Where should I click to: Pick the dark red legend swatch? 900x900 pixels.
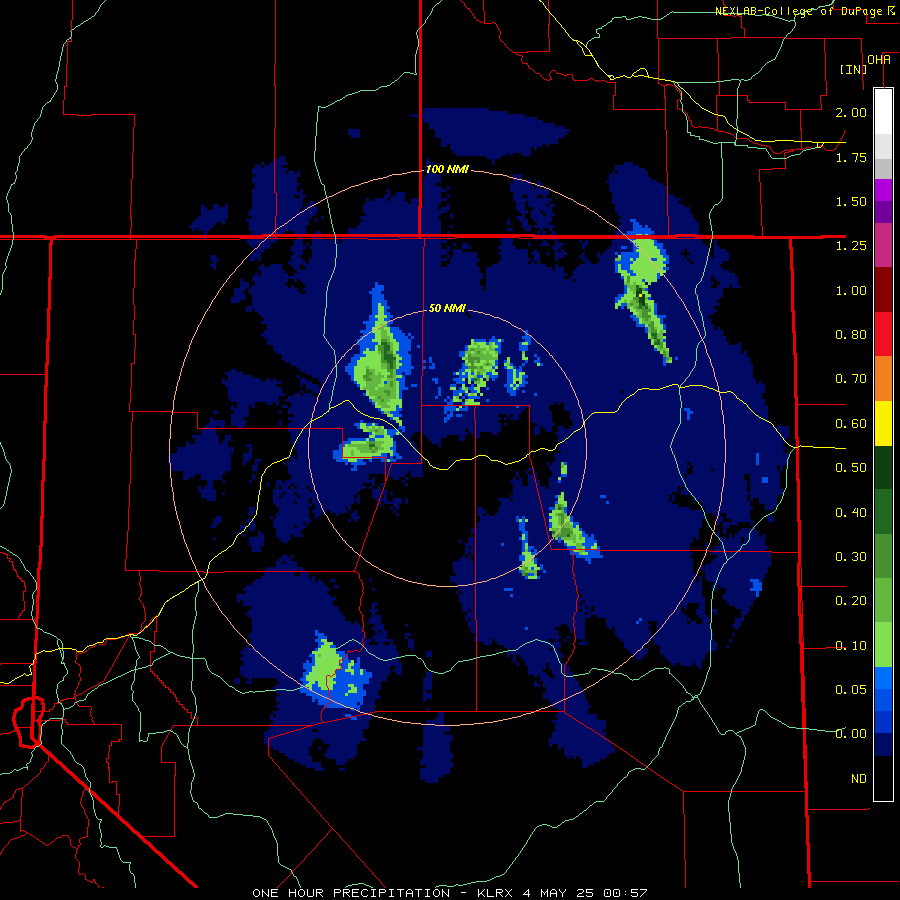(x=883, y=290)
